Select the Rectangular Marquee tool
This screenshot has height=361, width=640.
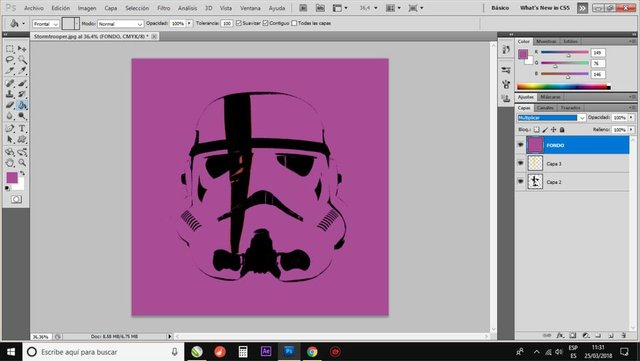pyautogui.click(x=10, y=49)
